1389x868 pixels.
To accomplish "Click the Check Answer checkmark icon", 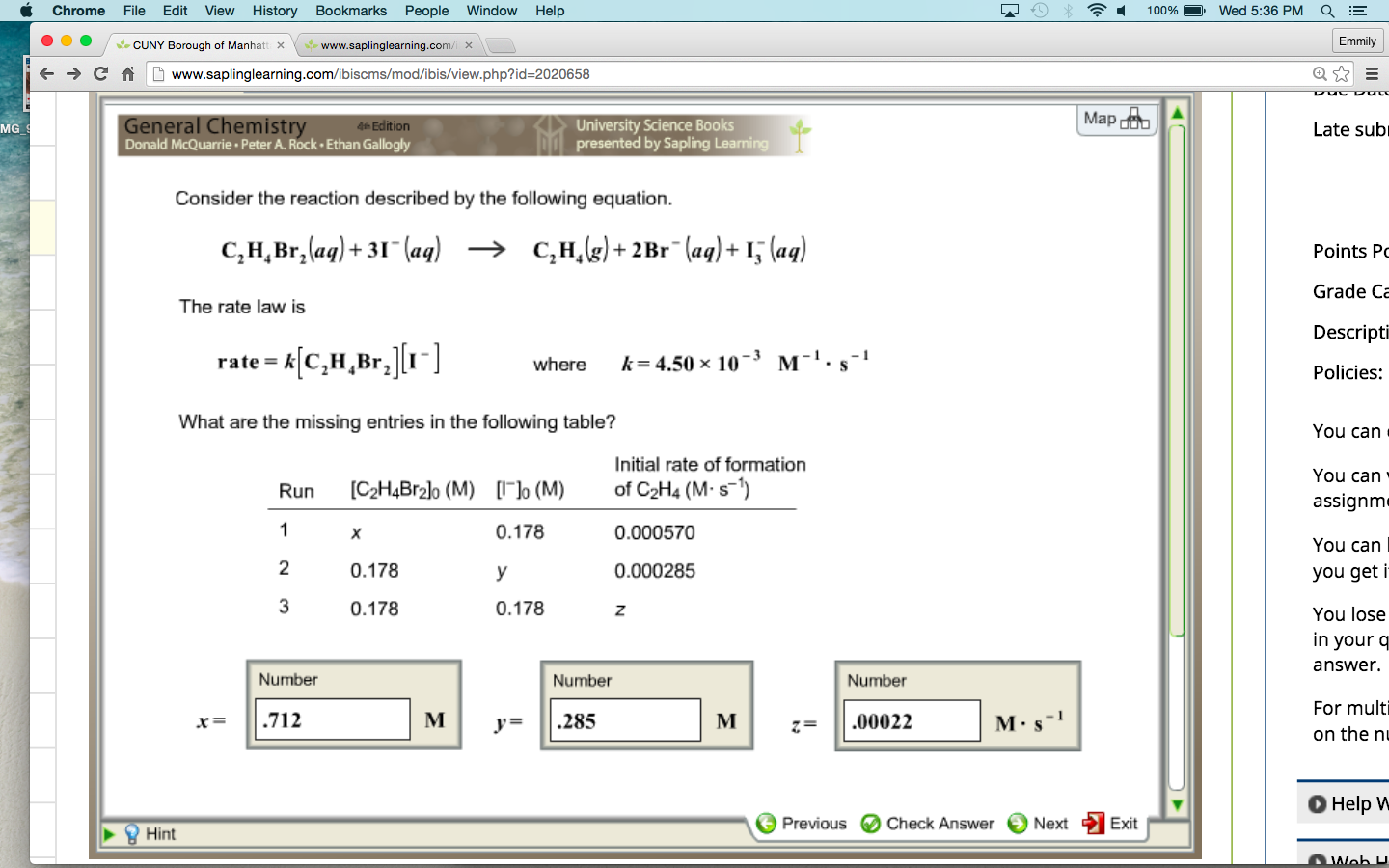I will pyautogui.click(x=871, y=824).
